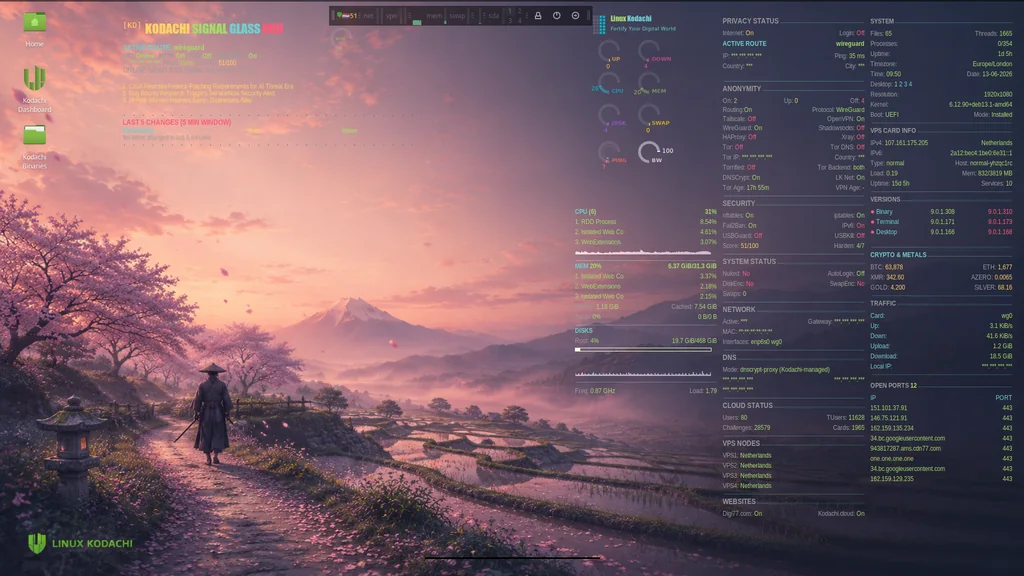Click the vpn indicator in top panel
This screenshot has height=576, width=1024.
click(x=391, y=16)
